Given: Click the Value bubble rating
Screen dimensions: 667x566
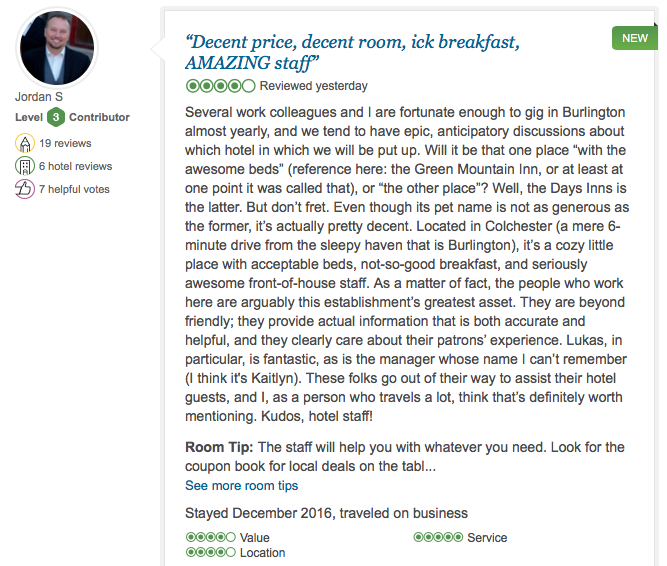Looking at the screenshot, I should (210, 538).
